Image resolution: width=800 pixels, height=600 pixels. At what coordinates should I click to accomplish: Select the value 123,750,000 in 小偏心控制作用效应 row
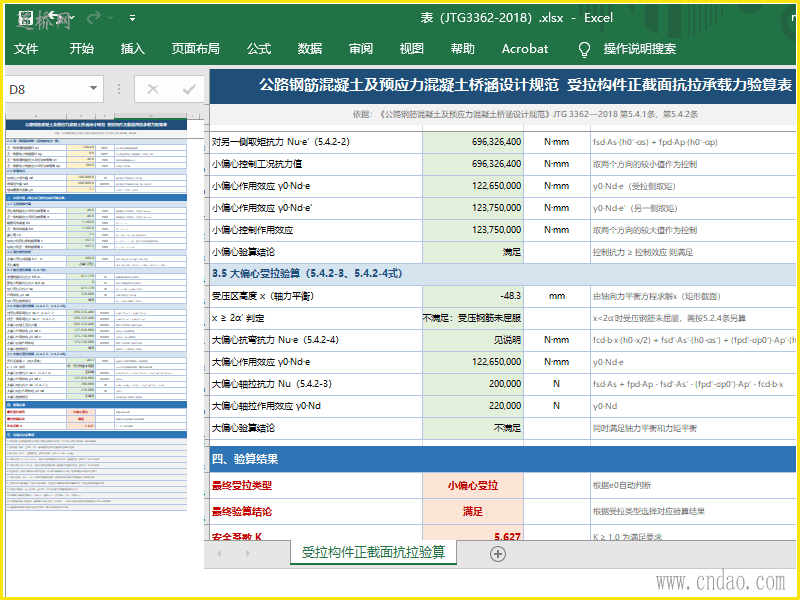click(473, 230)
